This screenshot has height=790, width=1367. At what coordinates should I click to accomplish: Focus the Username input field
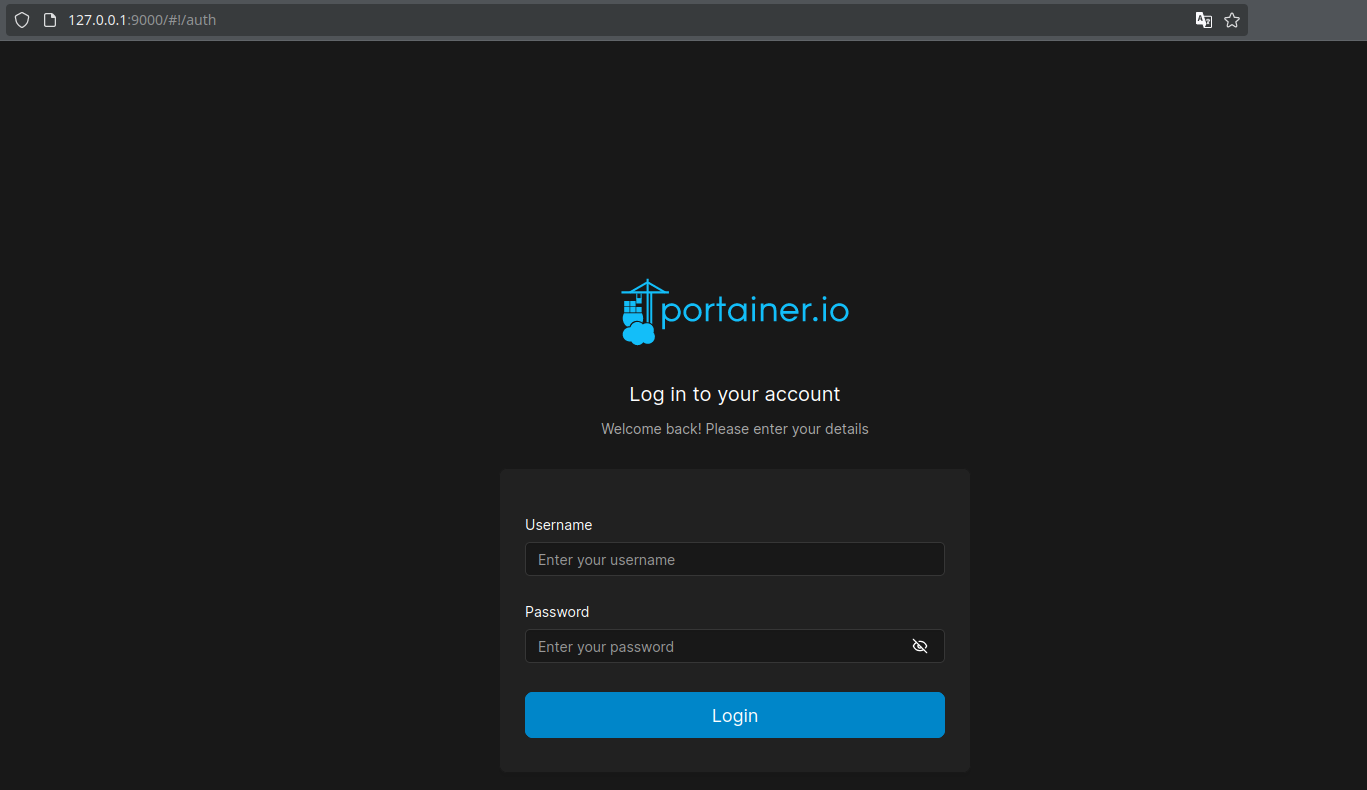coord(734,559)
